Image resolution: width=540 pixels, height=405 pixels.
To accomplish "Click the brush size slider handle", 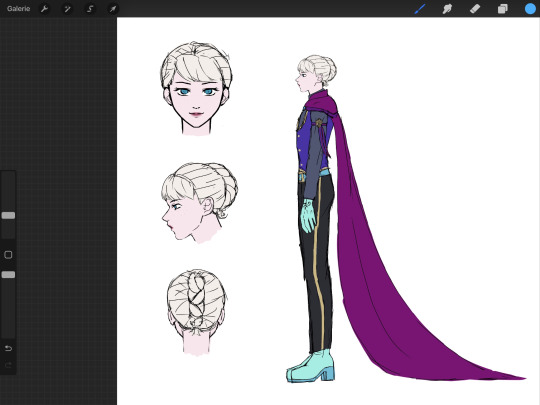I will pyautogui.click(x=8, y=216).
